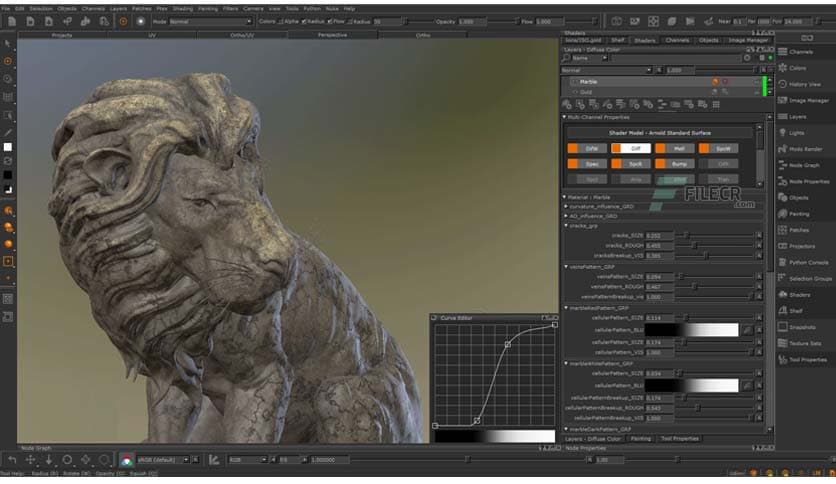The height and width of the screenshot is (484, 836).
Task: Collapse the cracks_grp section
Action: (x=566, y=225)
